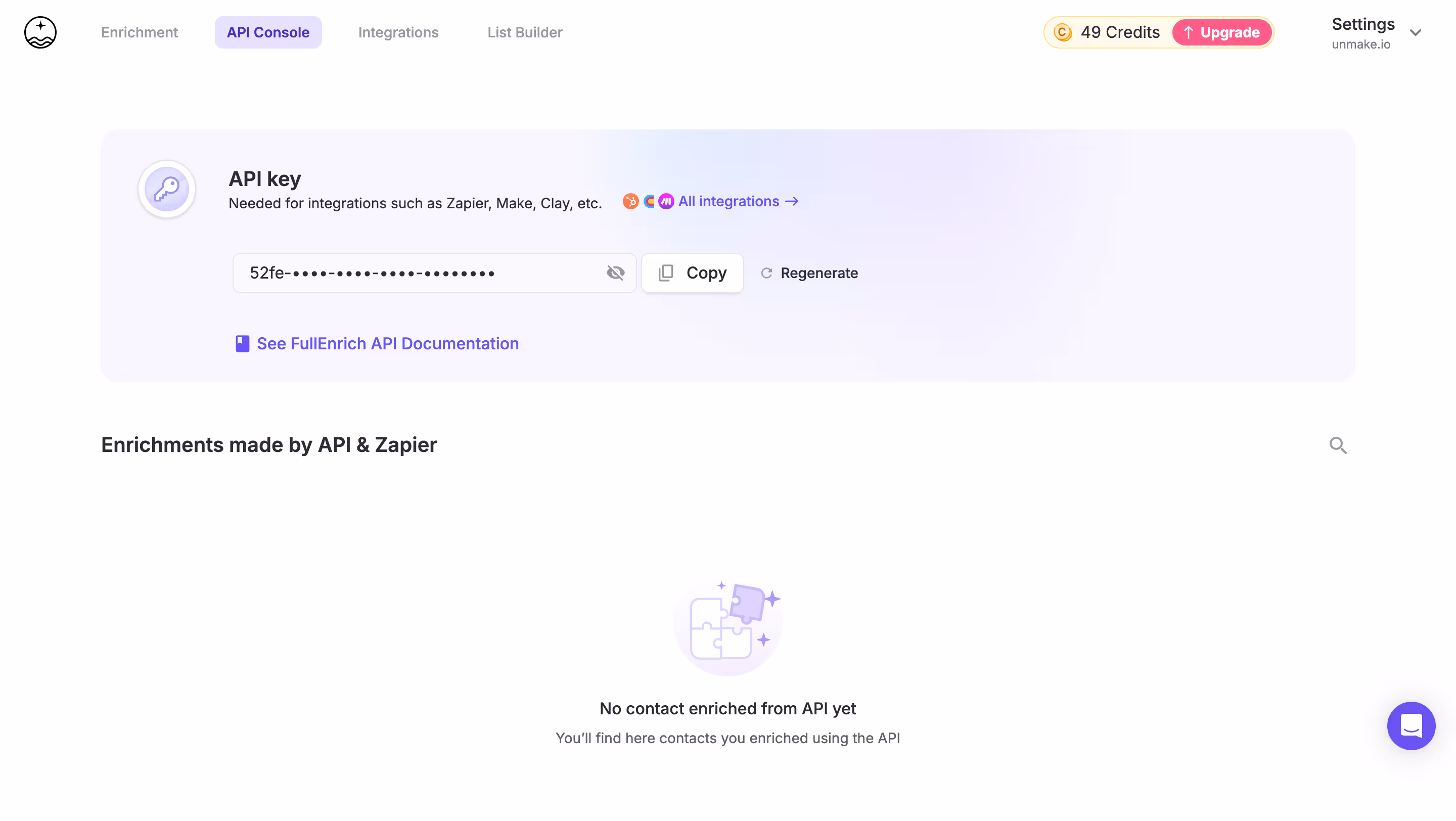Open the search magnifier for enrichments
The image size is (1456, 821).
1337,445
